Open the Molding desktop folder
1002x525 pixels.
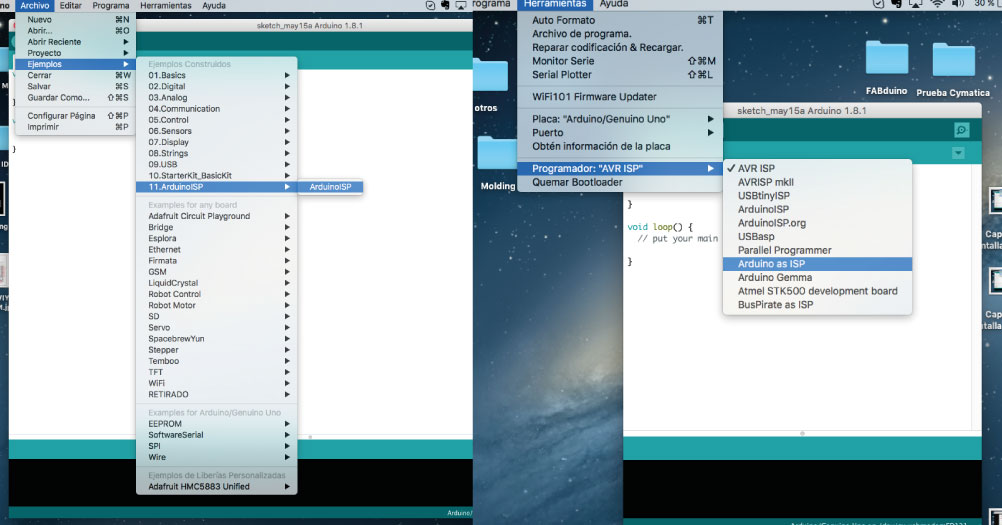(497, 163)
